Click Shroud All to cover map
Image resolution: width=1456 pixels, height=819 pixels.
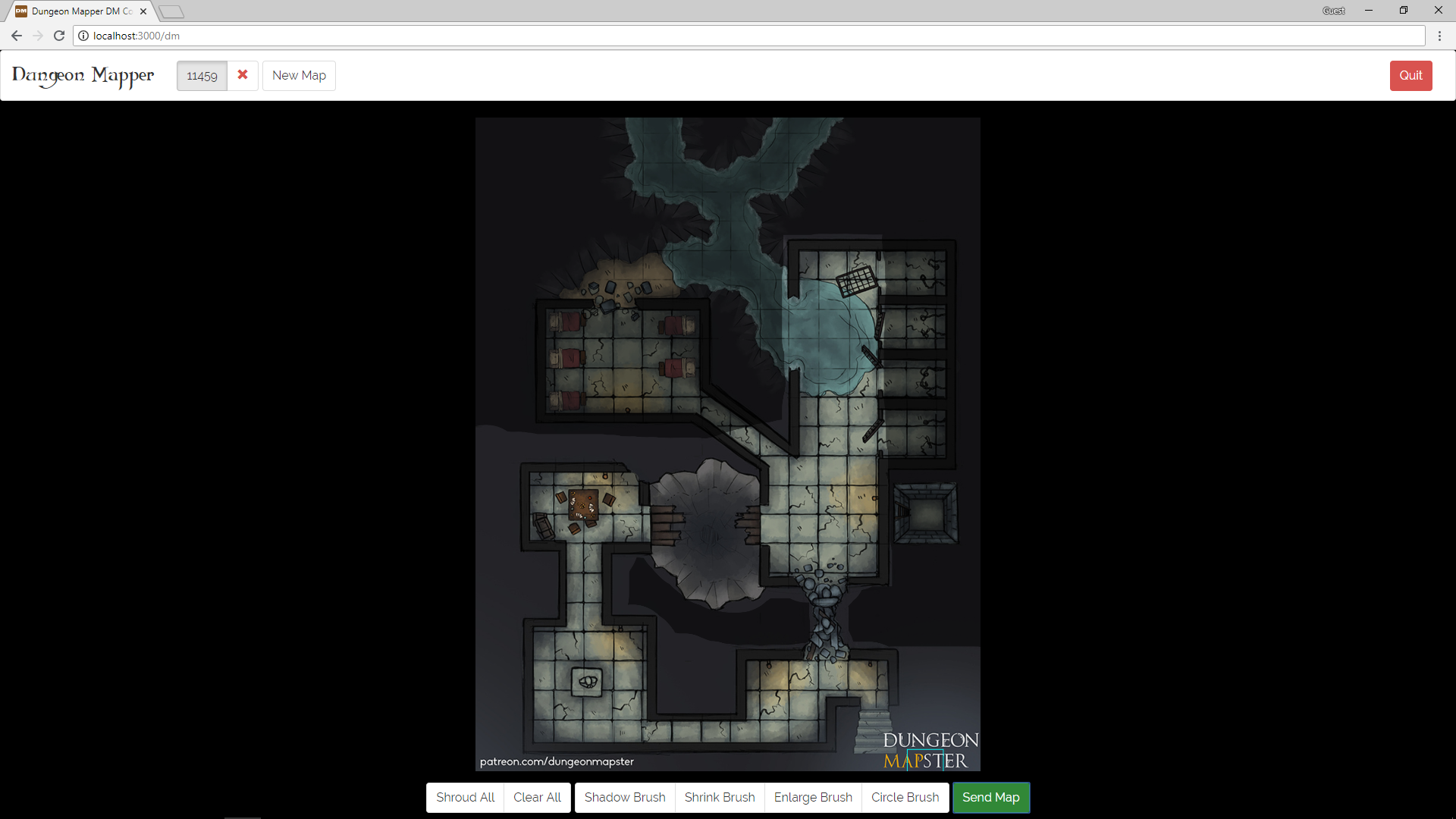click(x=465, y=797)
